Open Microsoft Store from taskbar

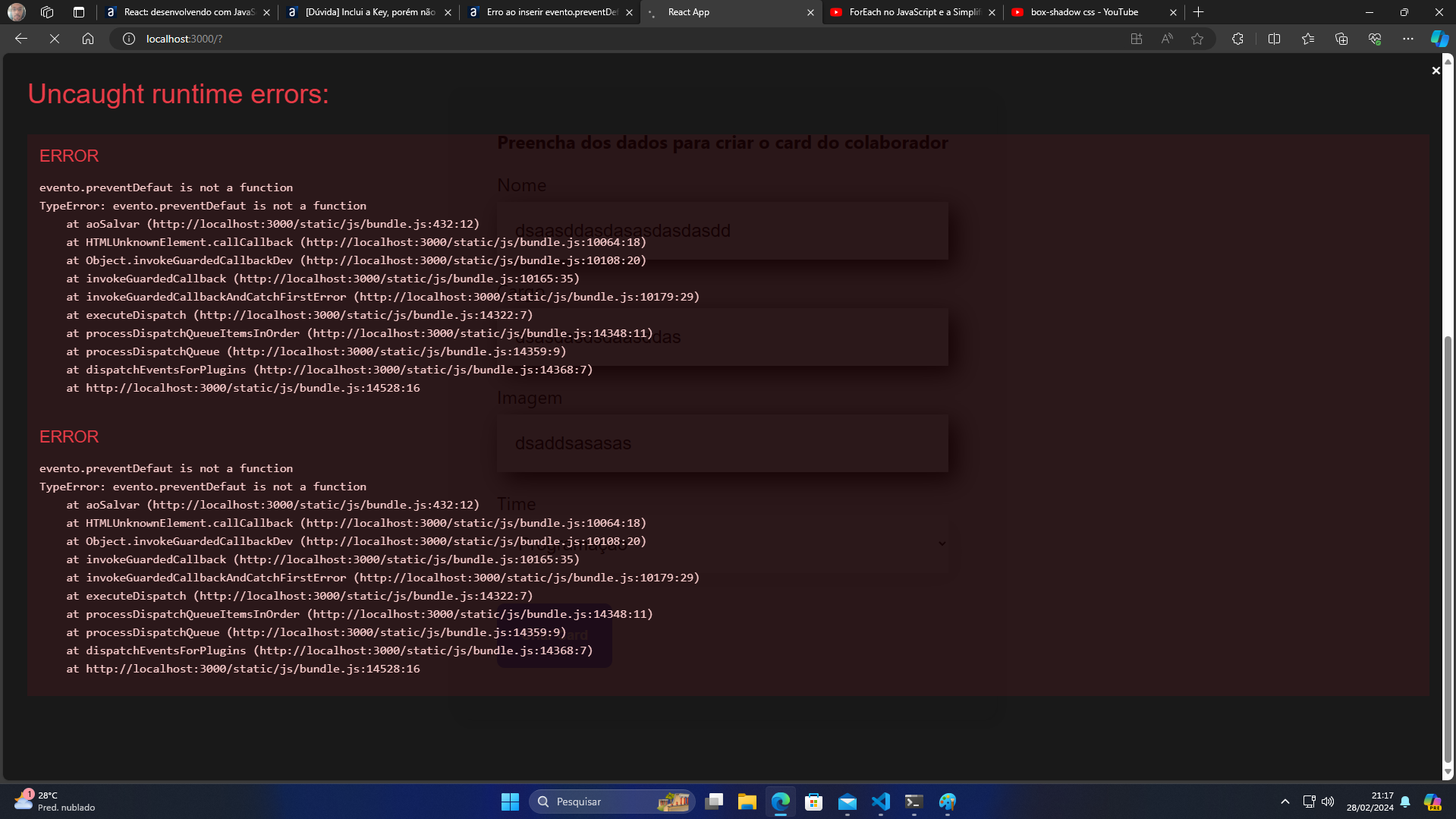[814, 802]
